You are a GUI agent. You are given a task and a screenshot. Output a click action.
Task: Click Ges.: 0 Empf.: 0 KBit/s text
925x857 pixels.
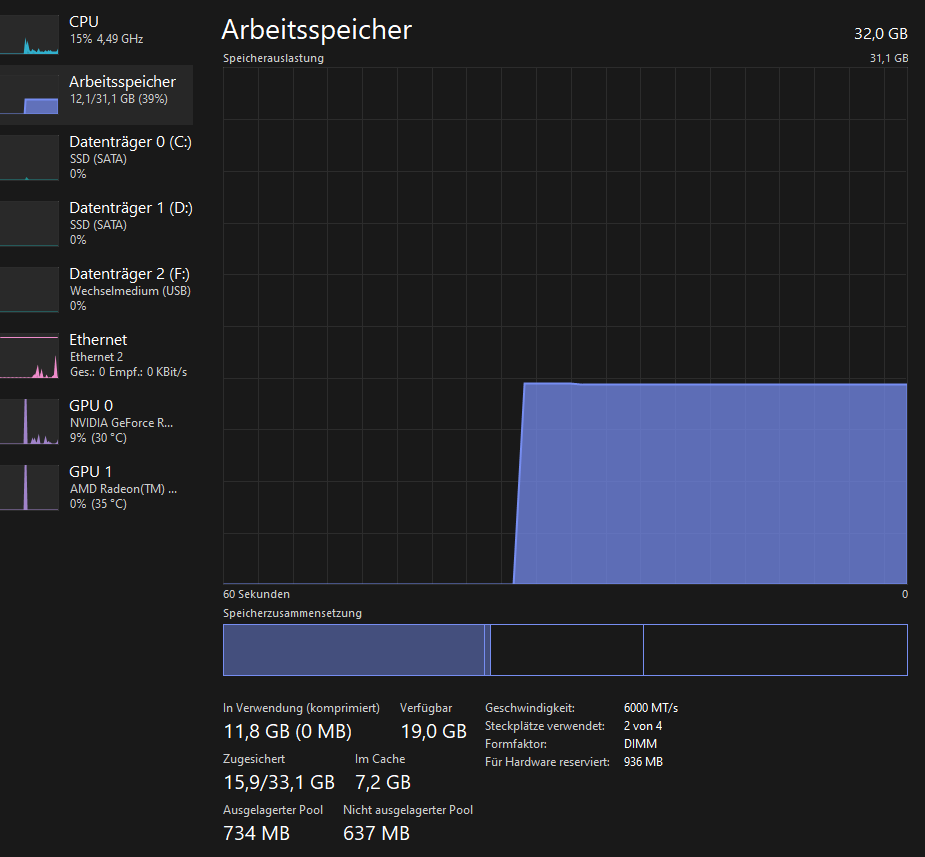point(128,372)
